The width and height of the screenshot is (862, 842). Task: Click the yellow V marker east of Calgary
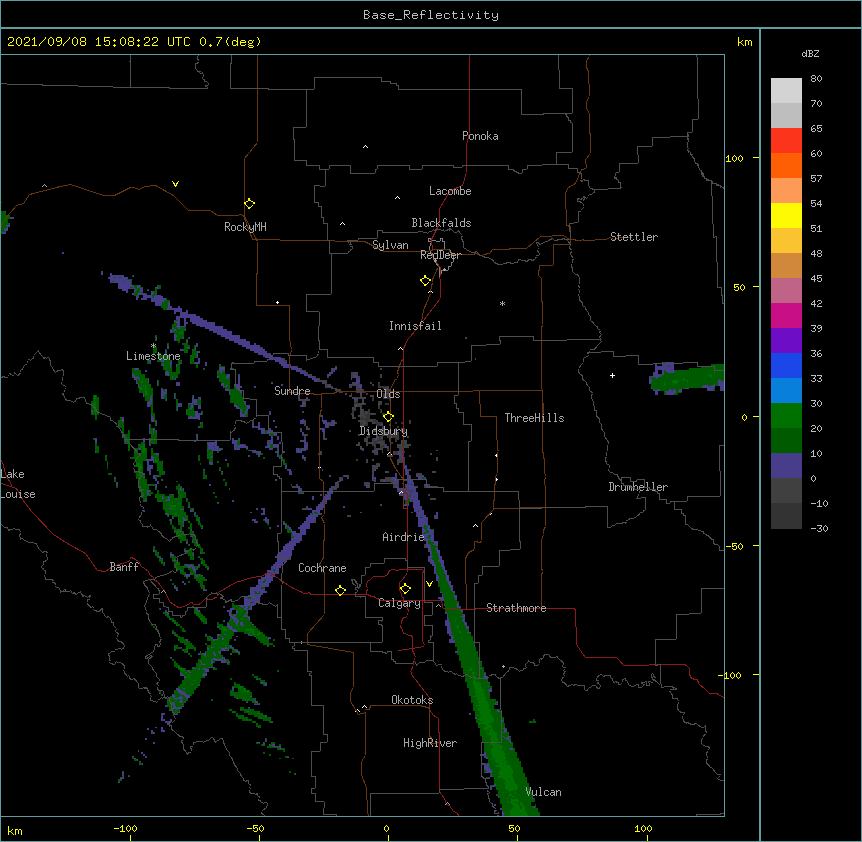tap(429, 584)
